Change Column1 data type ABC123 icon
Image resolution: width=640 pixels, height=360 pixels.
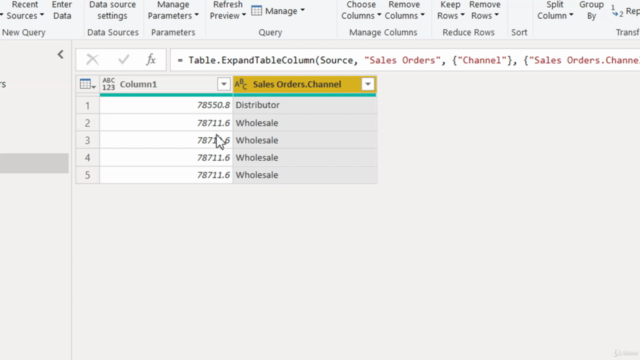click(x=109, y=84)
